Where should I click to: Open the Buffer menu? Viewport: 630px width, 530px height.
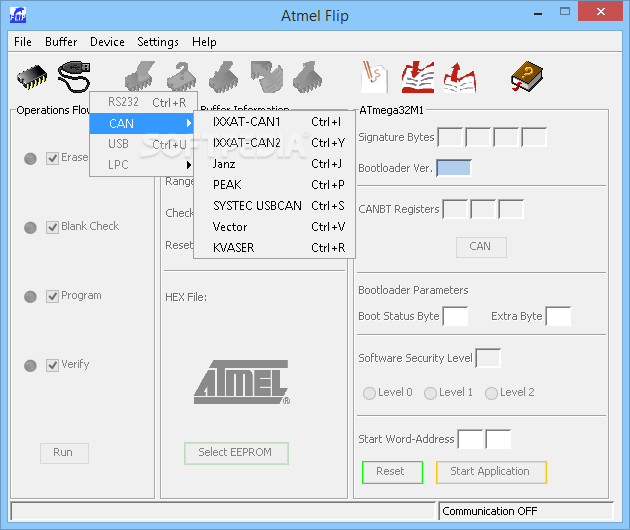(61, 42)
